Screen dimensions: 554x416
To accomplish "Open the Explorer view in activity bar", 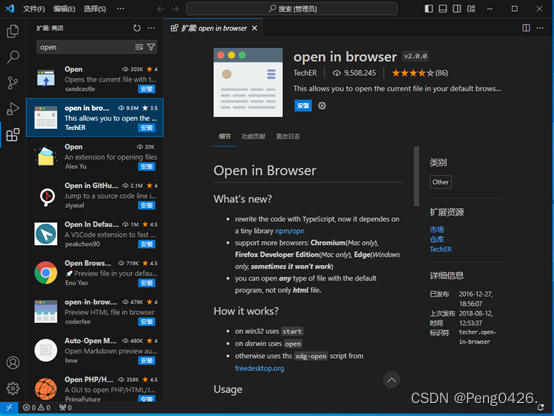I will tap(13, 31).
